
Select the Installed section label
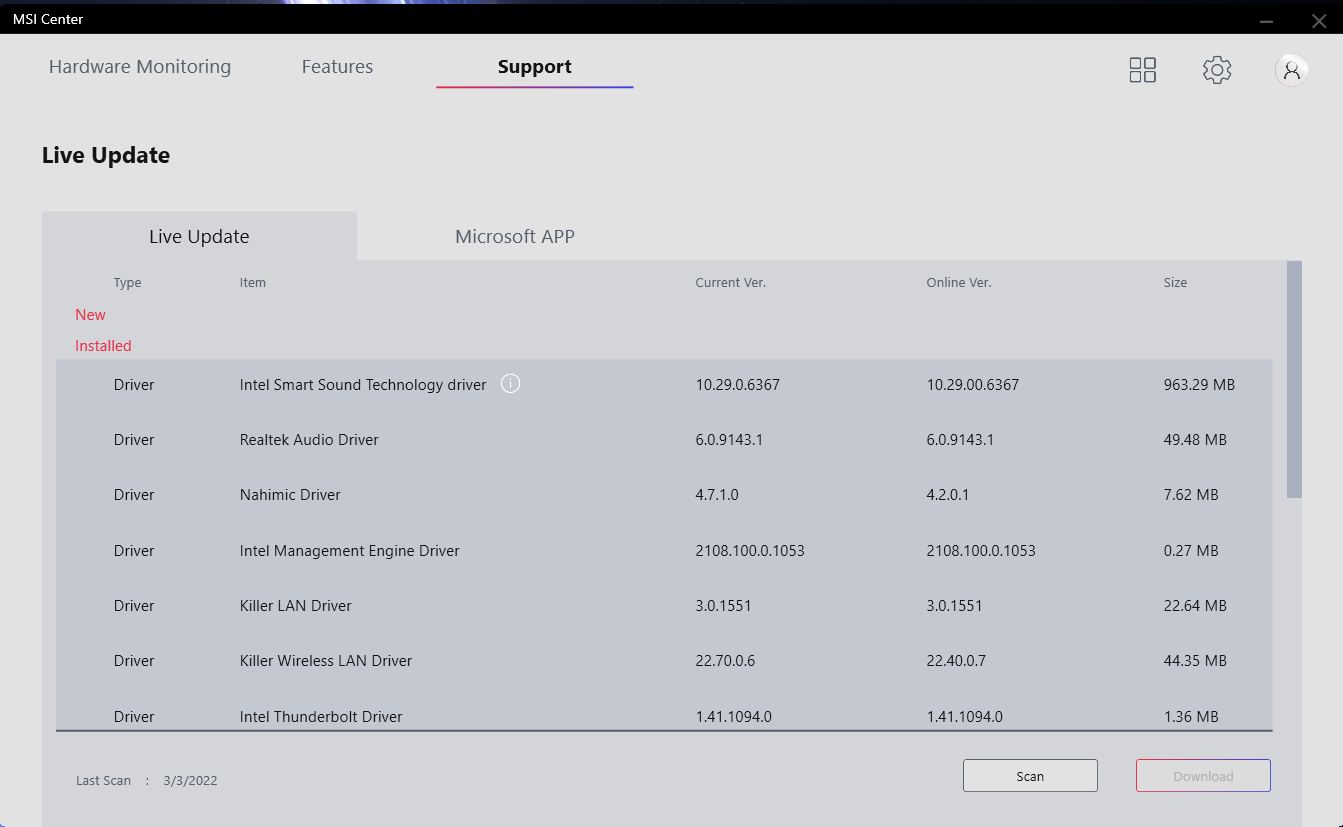[103, 345]
